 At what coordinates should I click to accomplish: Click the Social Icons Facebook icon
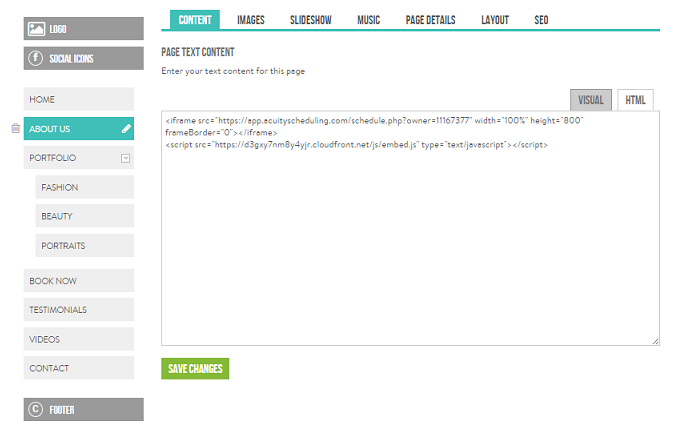[x=37, y=58]
